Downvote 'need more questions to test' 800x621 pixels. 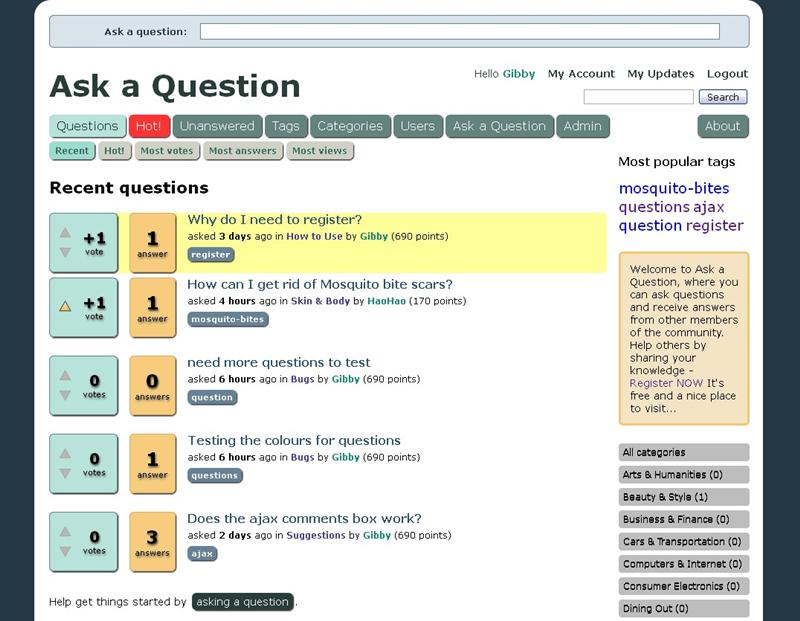pos(65,395)
